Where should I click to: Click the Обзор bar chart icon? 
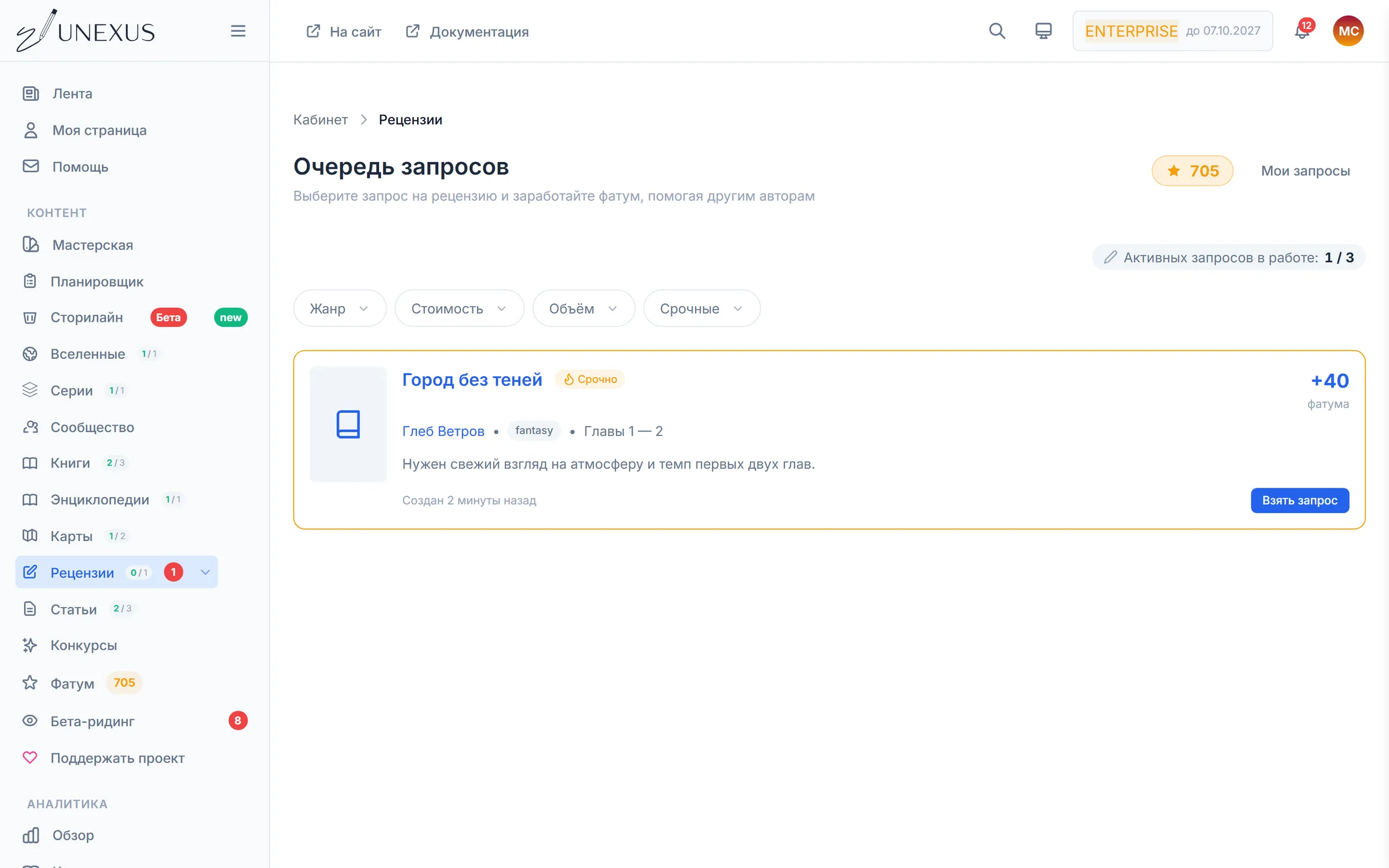[x=31, y=835]
